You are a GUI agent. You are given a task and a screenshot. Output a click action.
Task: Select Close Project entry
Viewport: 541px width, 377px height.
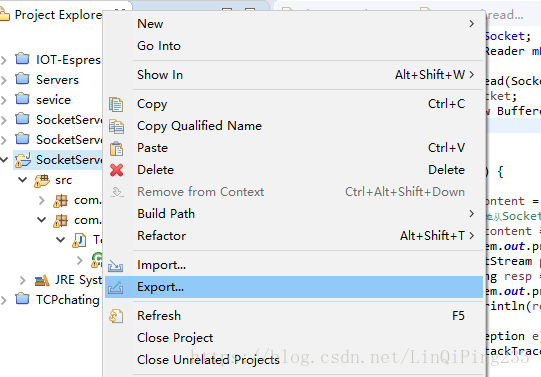[x=294, y=338]
